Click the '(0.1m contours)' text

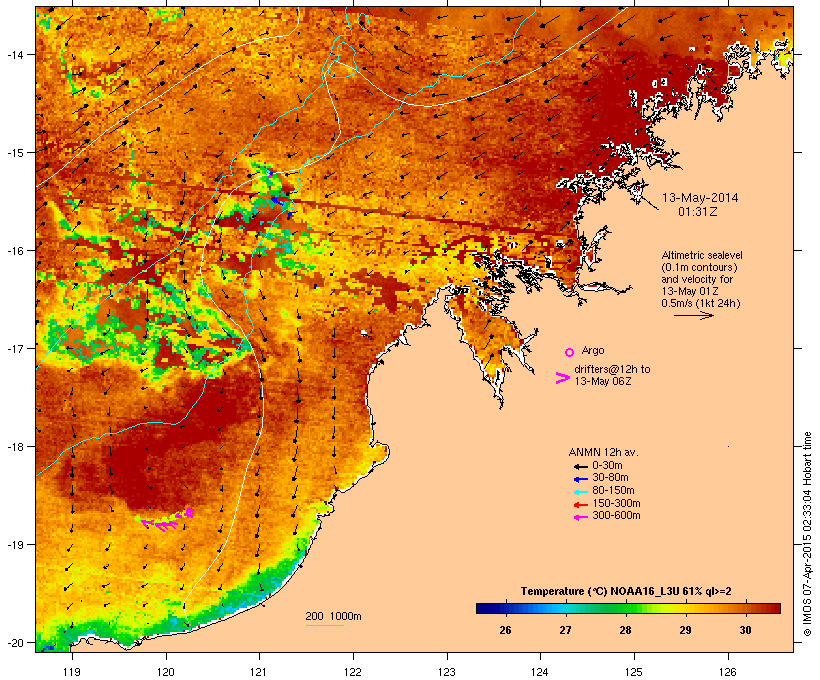[699, 267]
